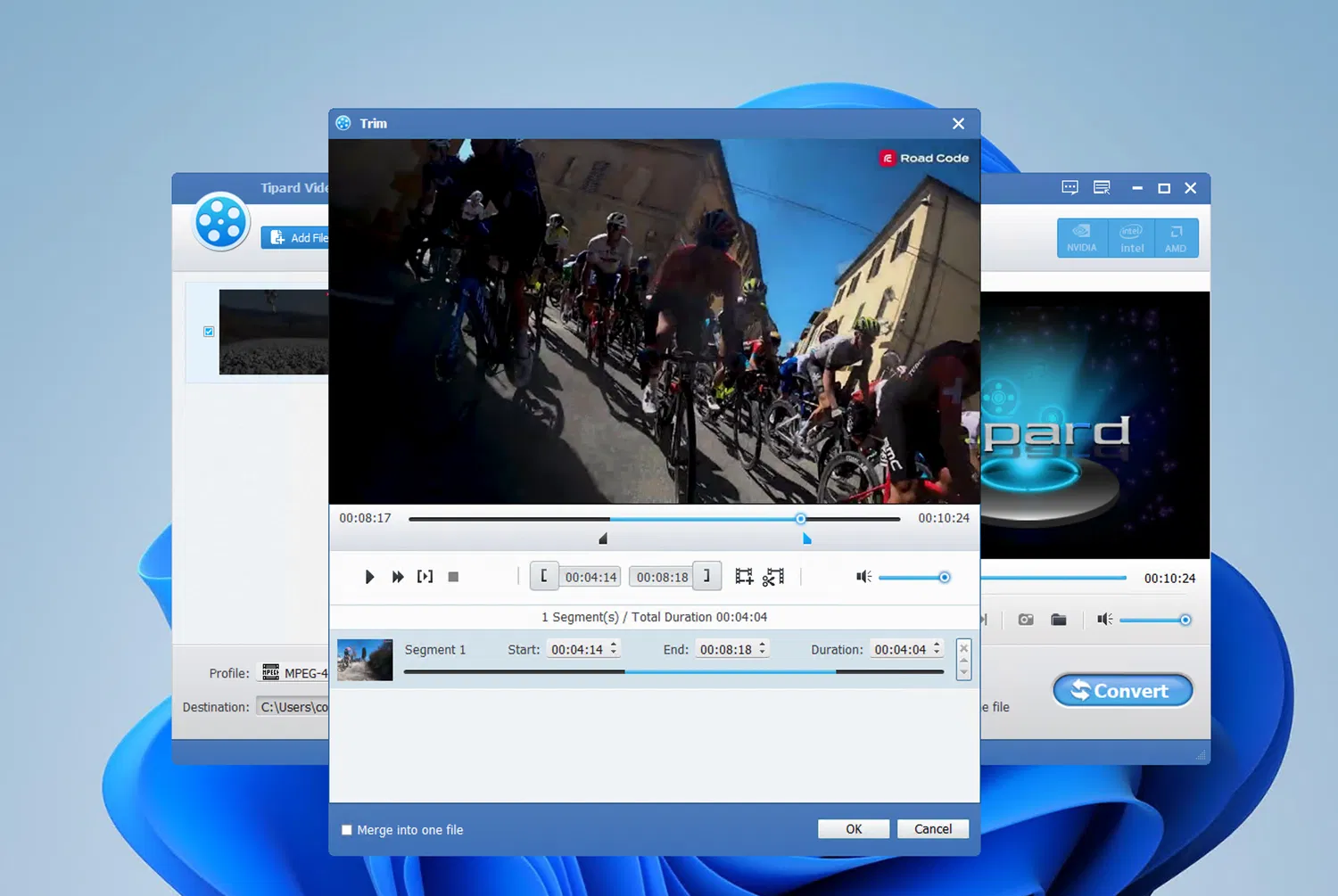Open the snapshot folder icon in Tipard
Image resolution: width=1338 pixels, height=896 pixels.
tap(1059, 620)
